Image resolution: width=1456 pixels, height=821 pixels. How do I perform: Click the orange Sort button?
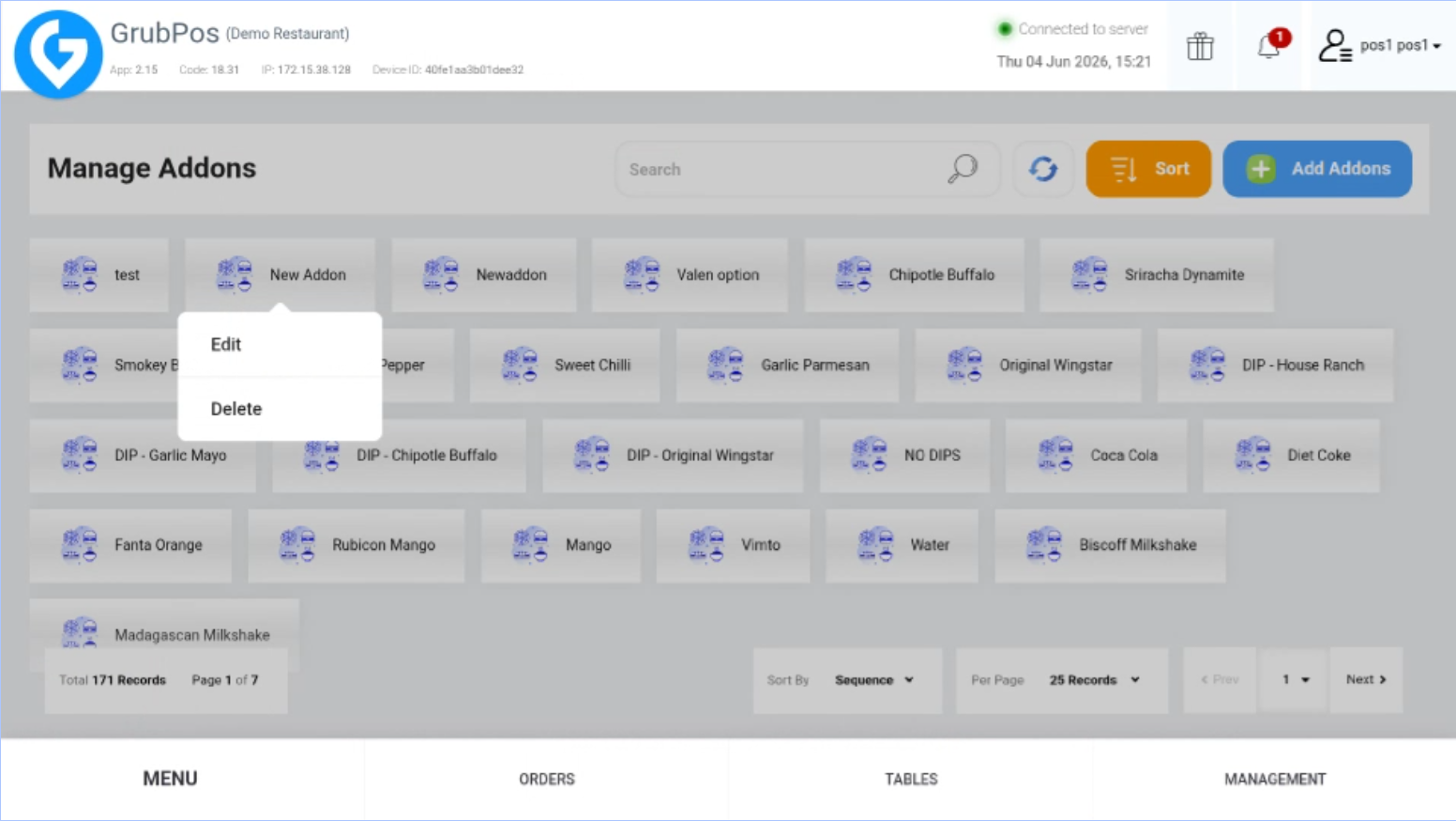click(x=1148, y=169)
